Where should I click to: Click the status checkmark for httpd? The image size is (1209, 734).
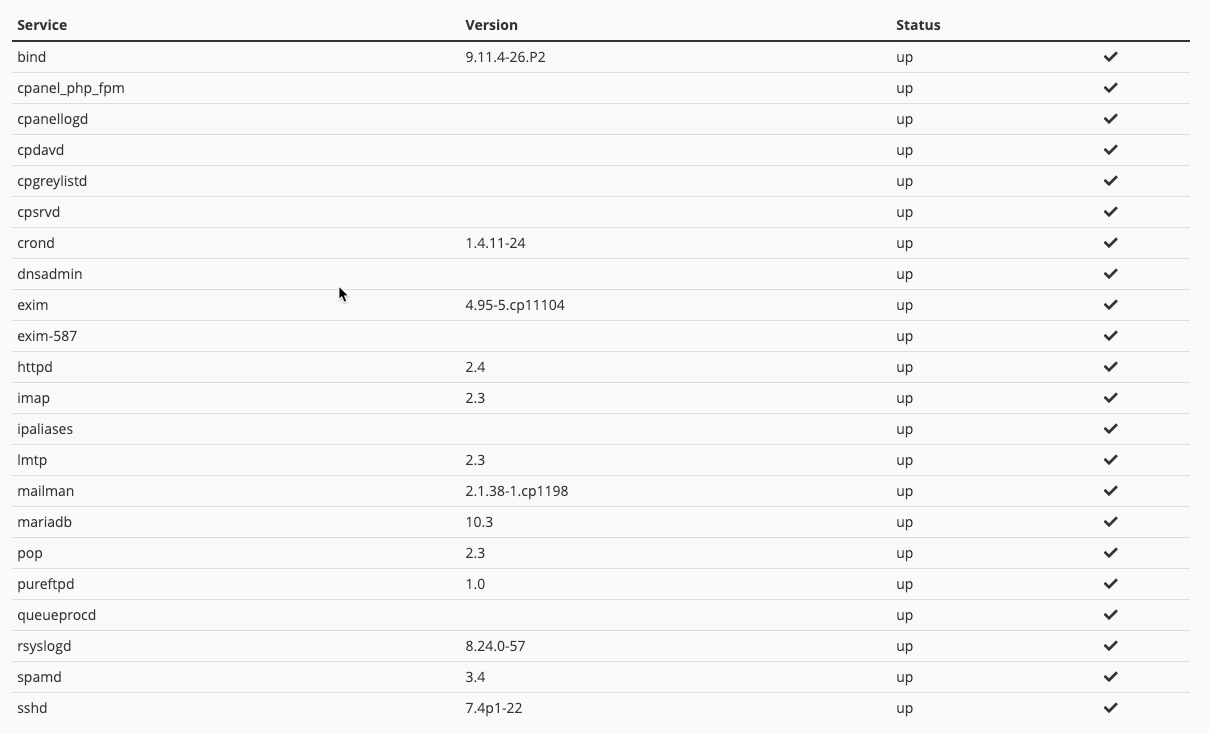pyautogui.click(x=1110, y=367)
